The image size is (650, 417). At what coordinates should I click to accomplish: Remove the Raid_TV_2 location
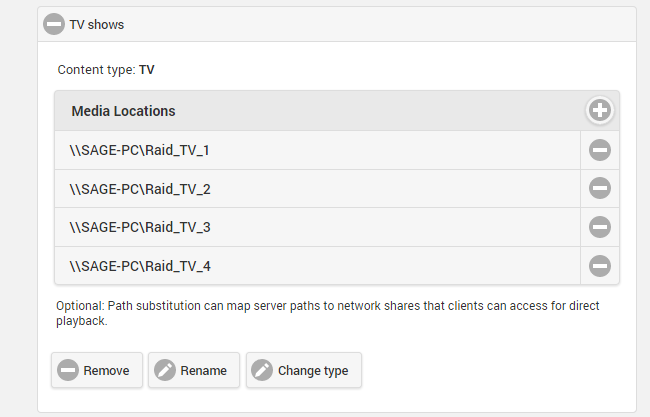(599, 188)
